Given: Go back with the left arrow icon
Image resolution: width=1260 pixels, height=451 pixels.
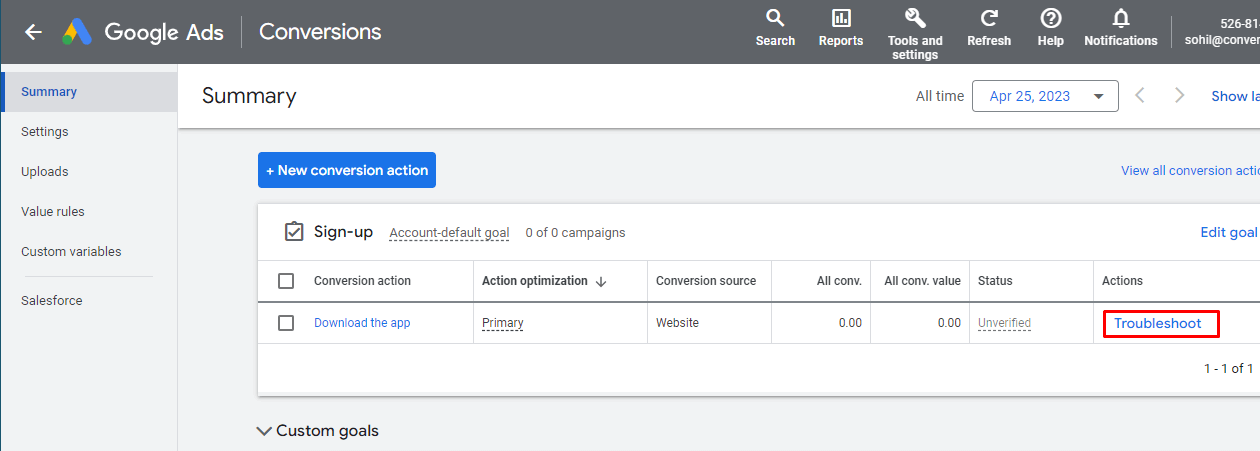Looking at the screenshot, I should 34,32.
